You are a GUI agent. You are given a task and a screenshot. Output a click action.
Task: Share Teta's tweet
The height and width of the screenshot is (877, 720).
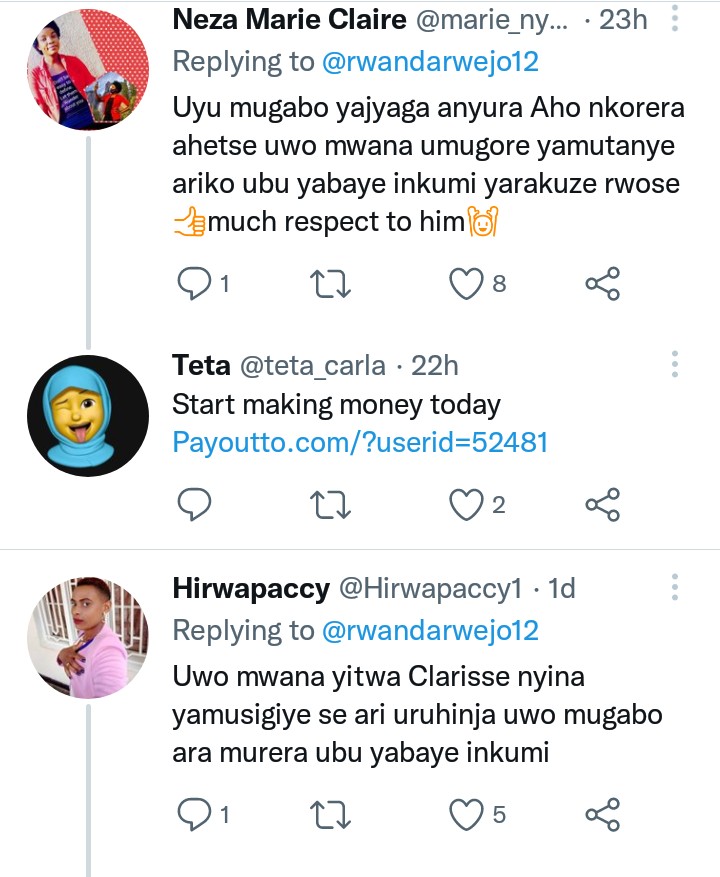(x=602, y=505)
